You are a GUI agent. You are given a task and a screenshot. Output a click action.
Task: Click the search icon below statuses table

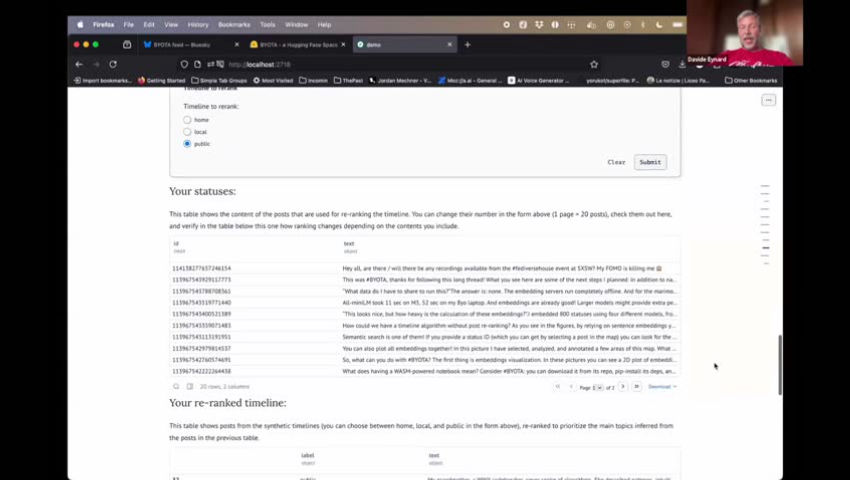pyautogui.click(x=176, y=386)
